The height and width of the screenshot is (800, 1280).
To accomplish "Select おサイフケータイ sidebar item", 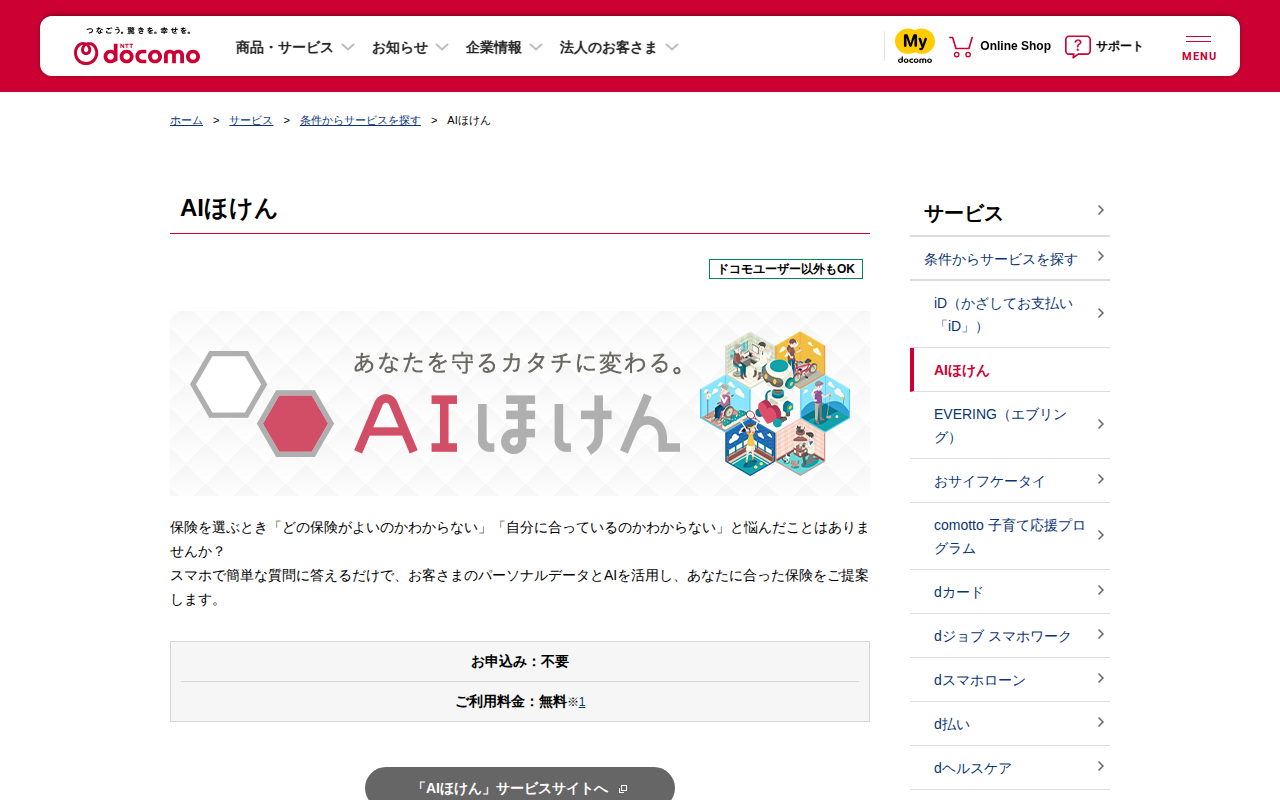I will coord(1010,481).
